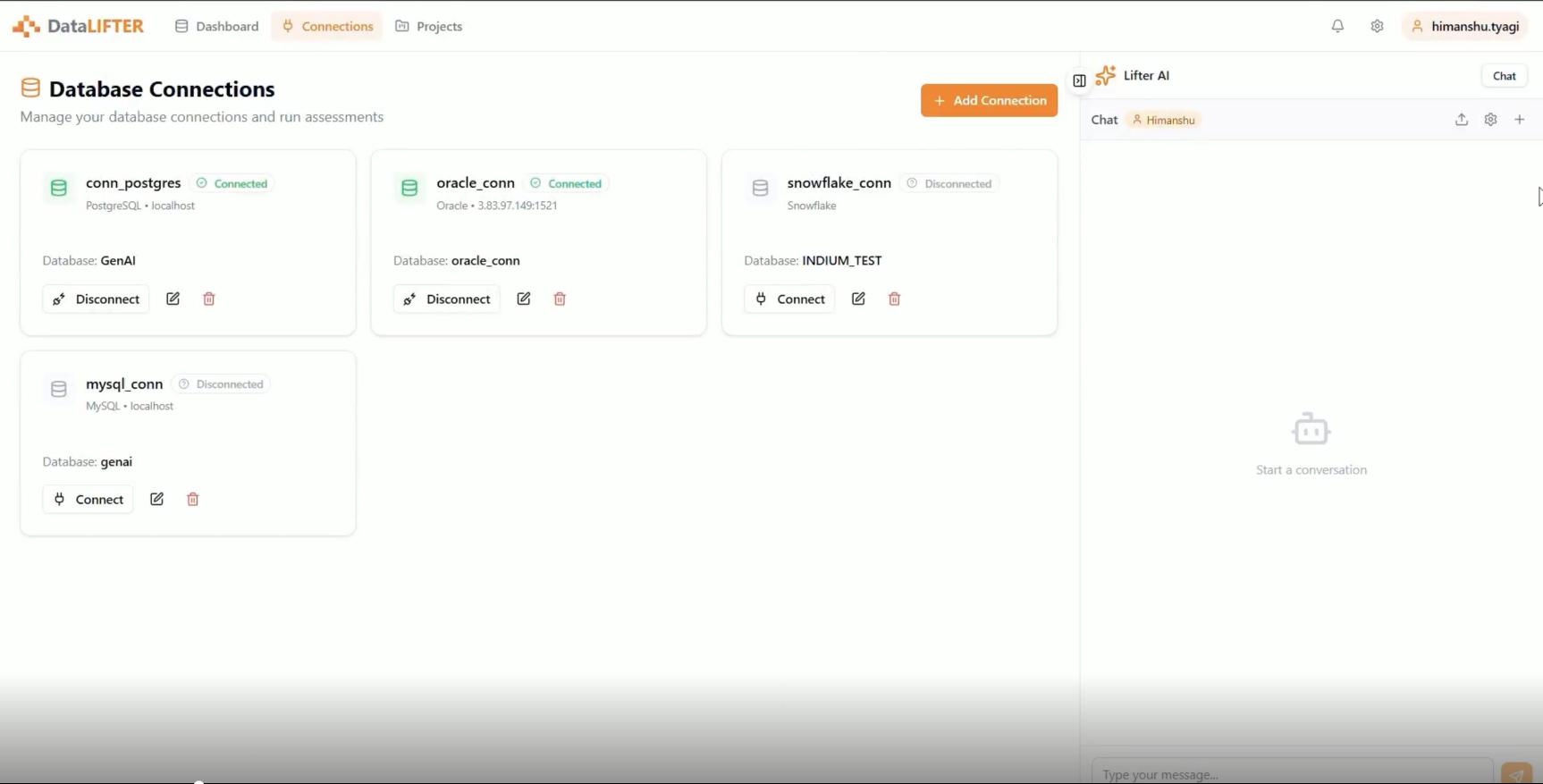
Task: Click the oracle_conn connection title
Action: pyautogui.click(x=476, y=183)
